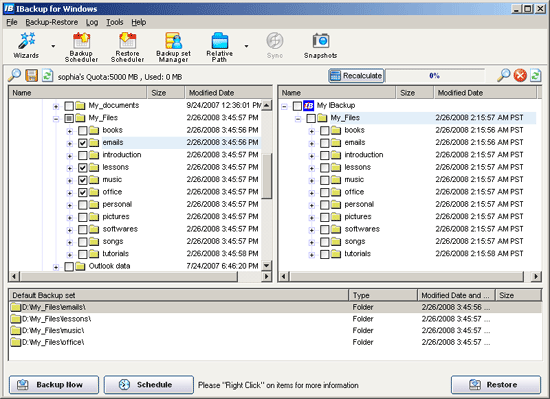Click the 0% quota progress bar
The height and width of the screenshot is (399, 550).
tap(435, 75)
